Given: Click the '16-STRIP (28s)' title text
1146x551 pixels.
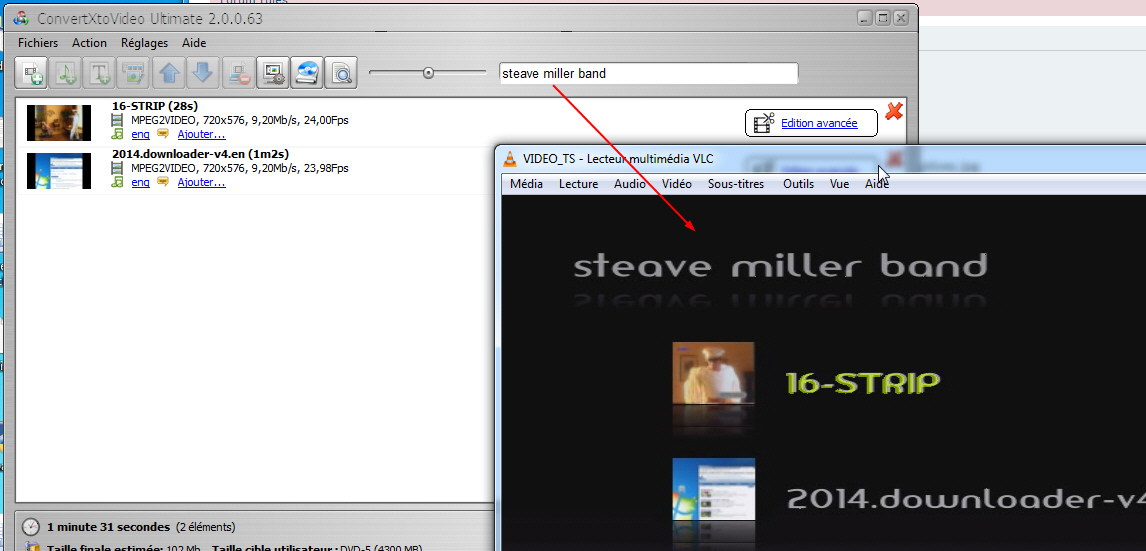Looking at the screenshot, I should pyautogui.click(x=155, y=106).
